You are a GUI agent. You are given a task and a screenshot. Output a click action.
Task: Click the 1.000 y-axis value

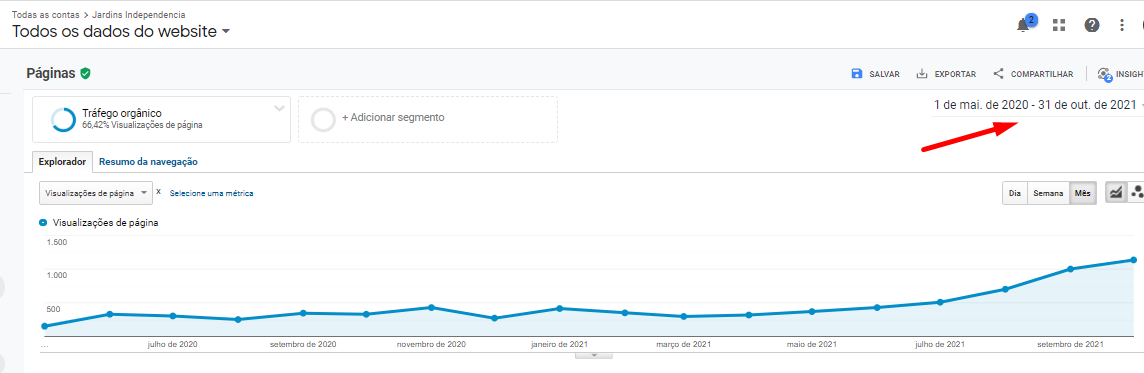tap(56, 275)
